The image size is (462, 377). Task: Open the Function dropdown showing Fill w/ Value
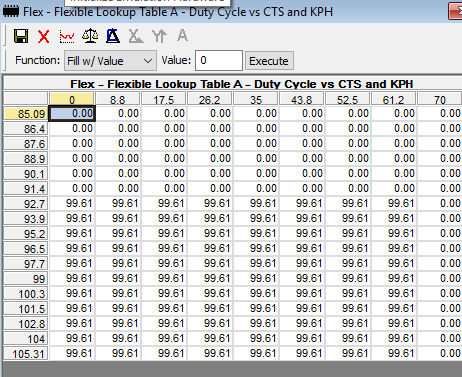tap(110, 61)
